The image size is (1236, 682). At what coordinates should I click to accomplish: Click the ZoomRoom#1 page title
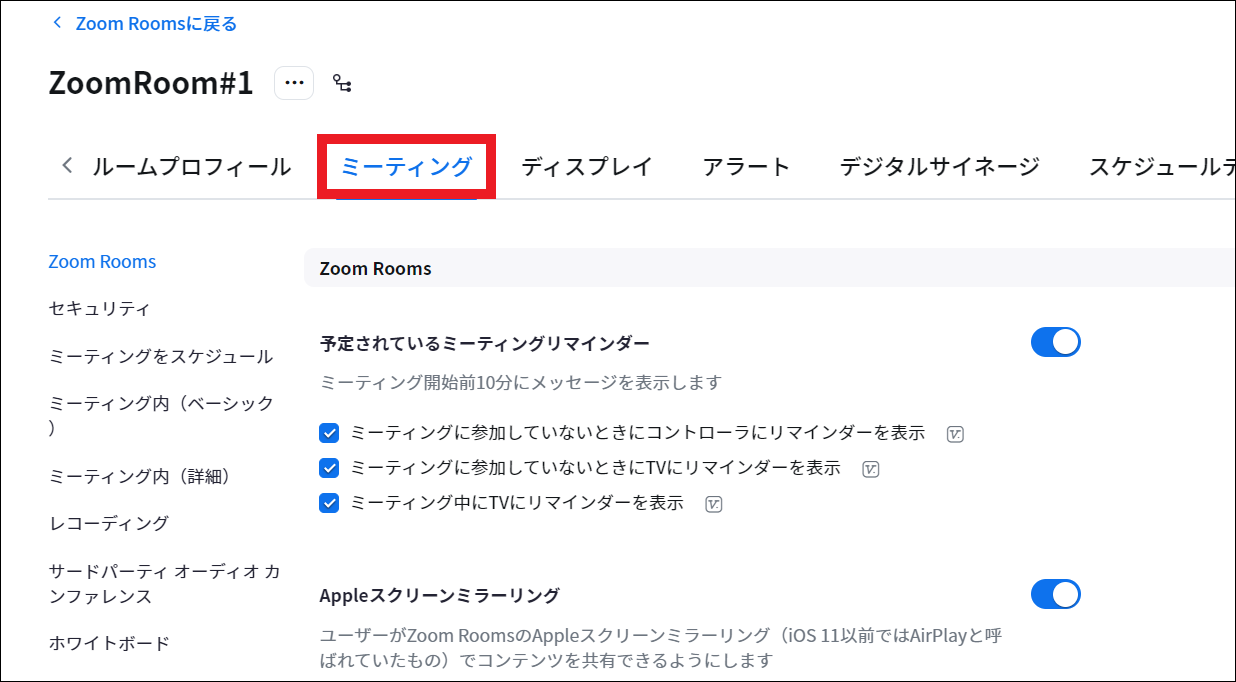[151, 83]
